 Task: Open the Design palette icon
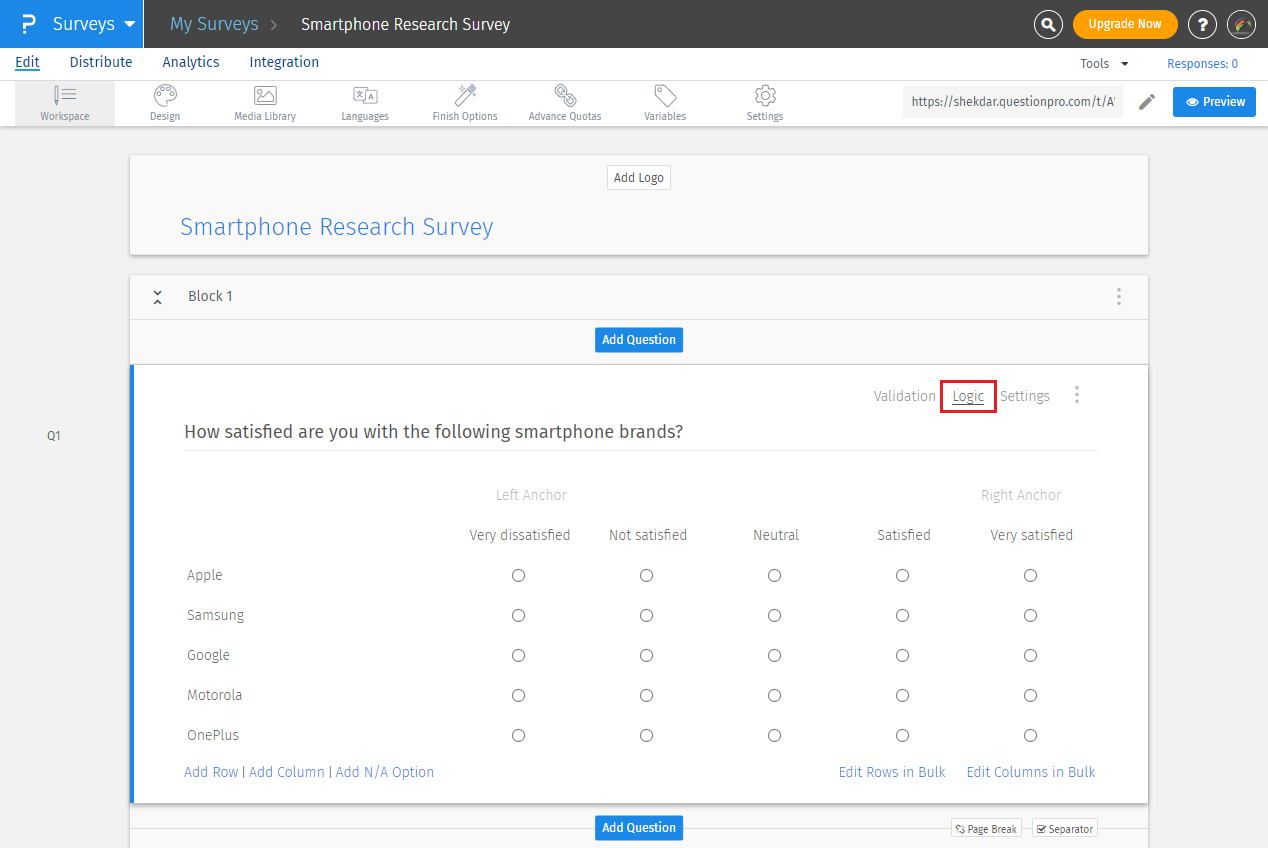165,96
